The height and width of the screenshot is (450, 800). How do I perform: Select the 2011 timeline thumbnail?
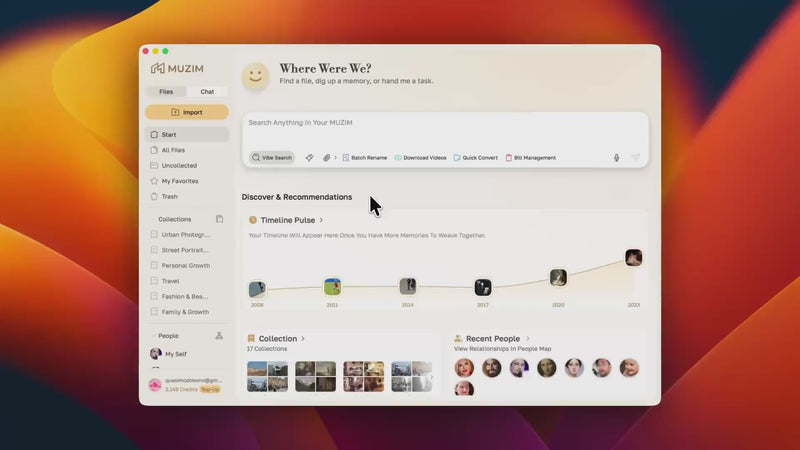click(333, 287)
